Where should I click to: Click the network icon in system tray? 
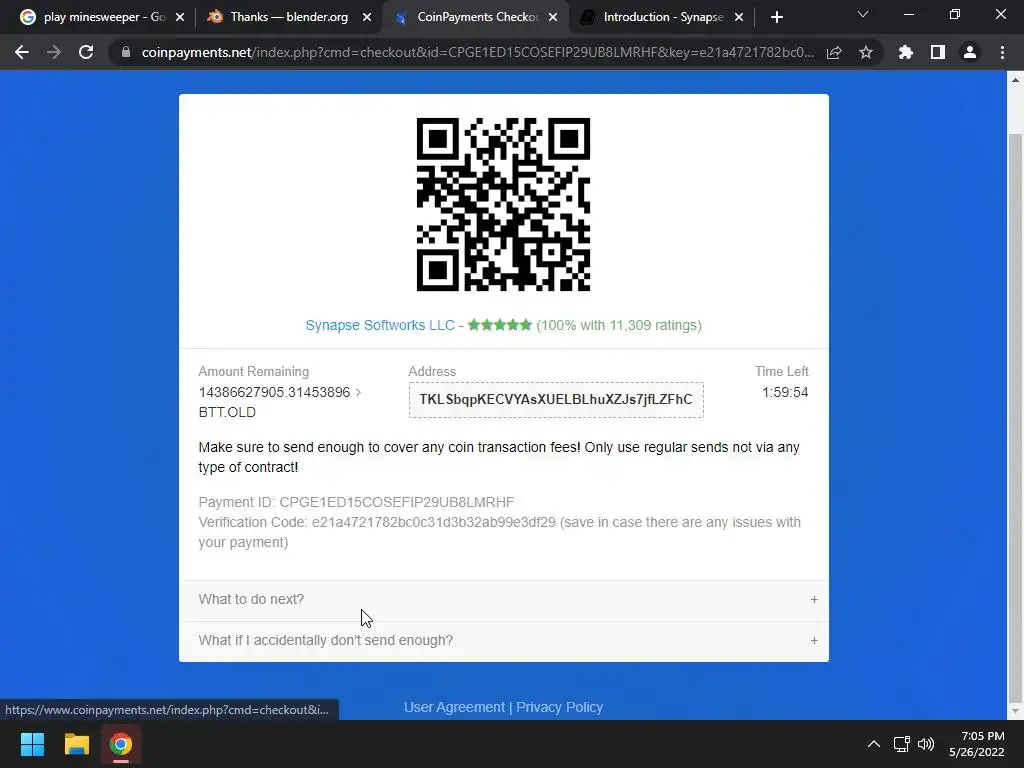click(901, 744)
